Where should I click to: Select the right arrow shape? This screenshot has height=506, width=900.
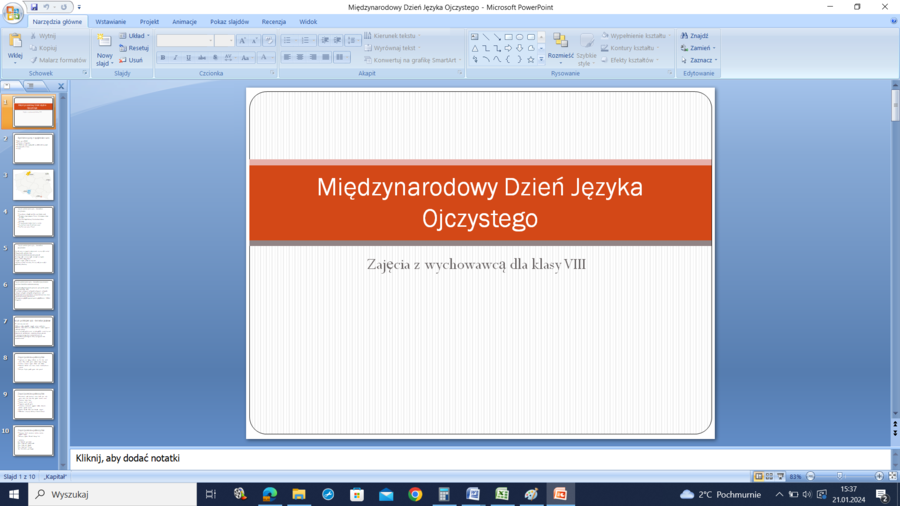pyautogui.click(x=509, y=48)
